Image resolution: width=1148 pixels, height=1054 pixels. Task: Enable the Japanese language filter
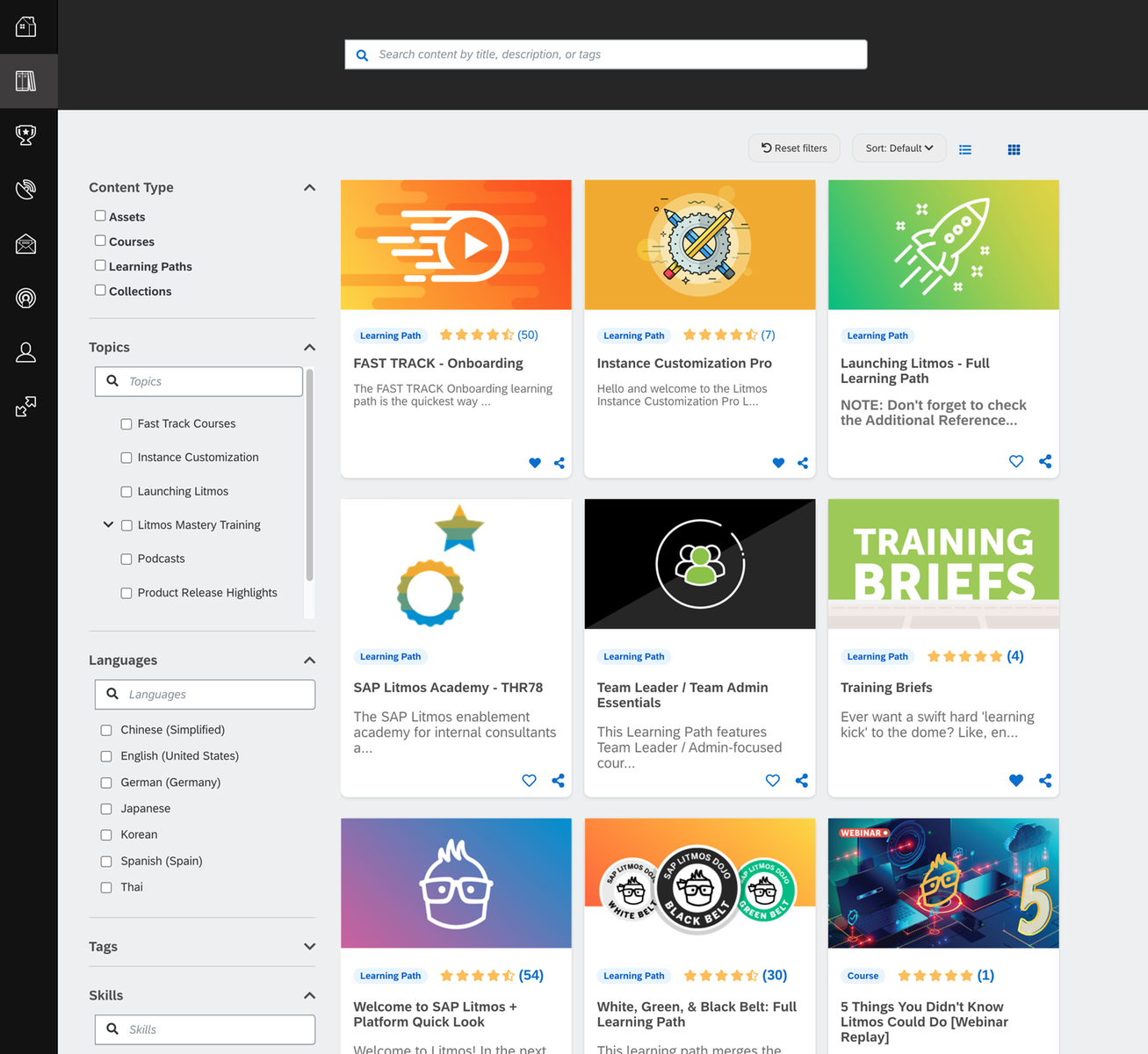pos(105,808)
